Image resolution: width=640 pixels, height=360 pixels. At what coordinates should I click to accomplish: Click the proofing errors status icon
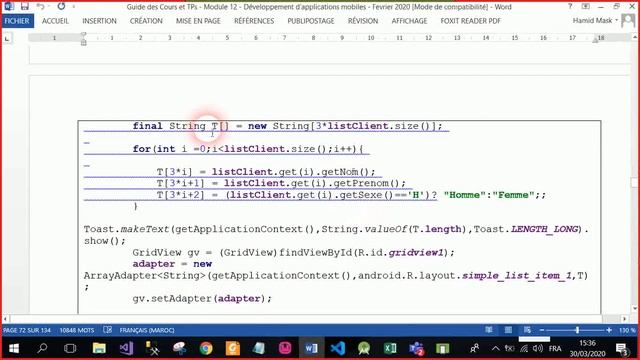[x=107, y=329]
